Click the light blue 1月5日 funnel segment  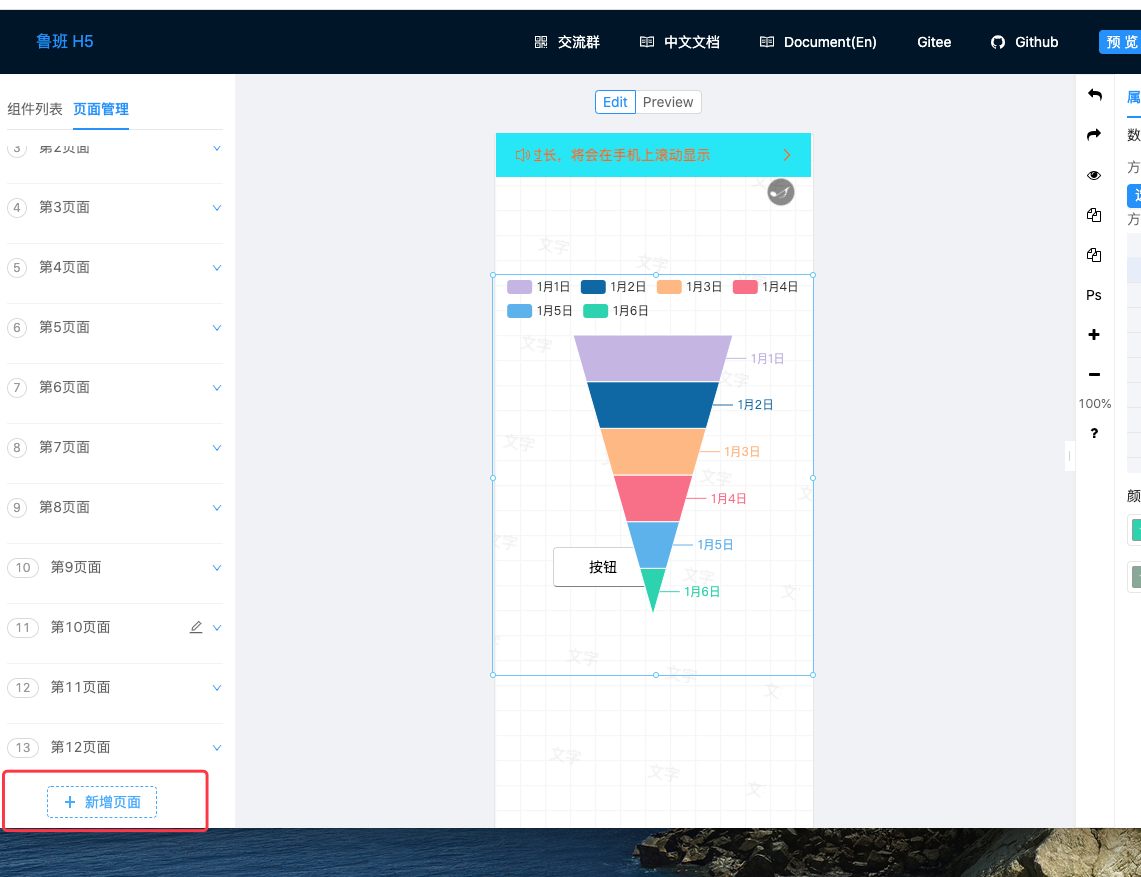[x=653, y=545]
